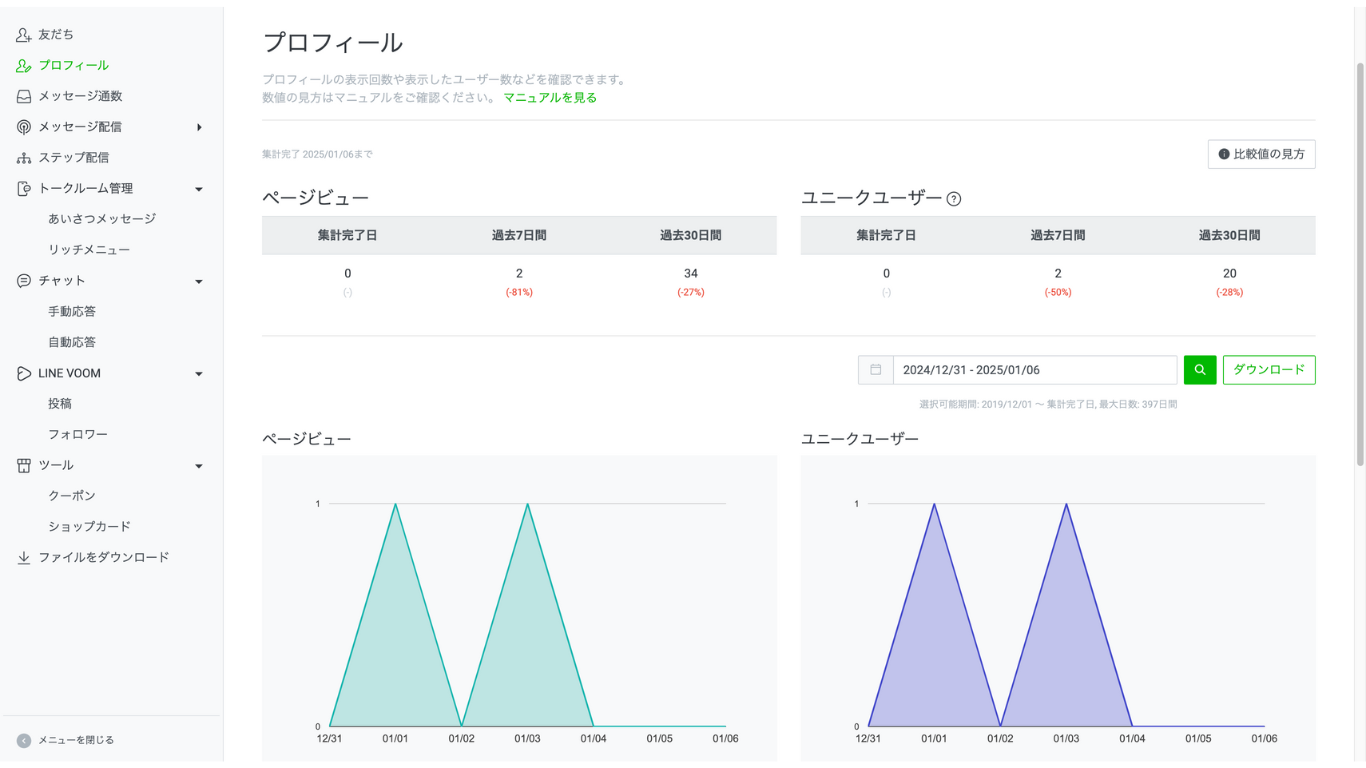Click the ステップ配信 hierarchy icon
The width and height of the screenshot is (1366, 768).
[24, 158]
